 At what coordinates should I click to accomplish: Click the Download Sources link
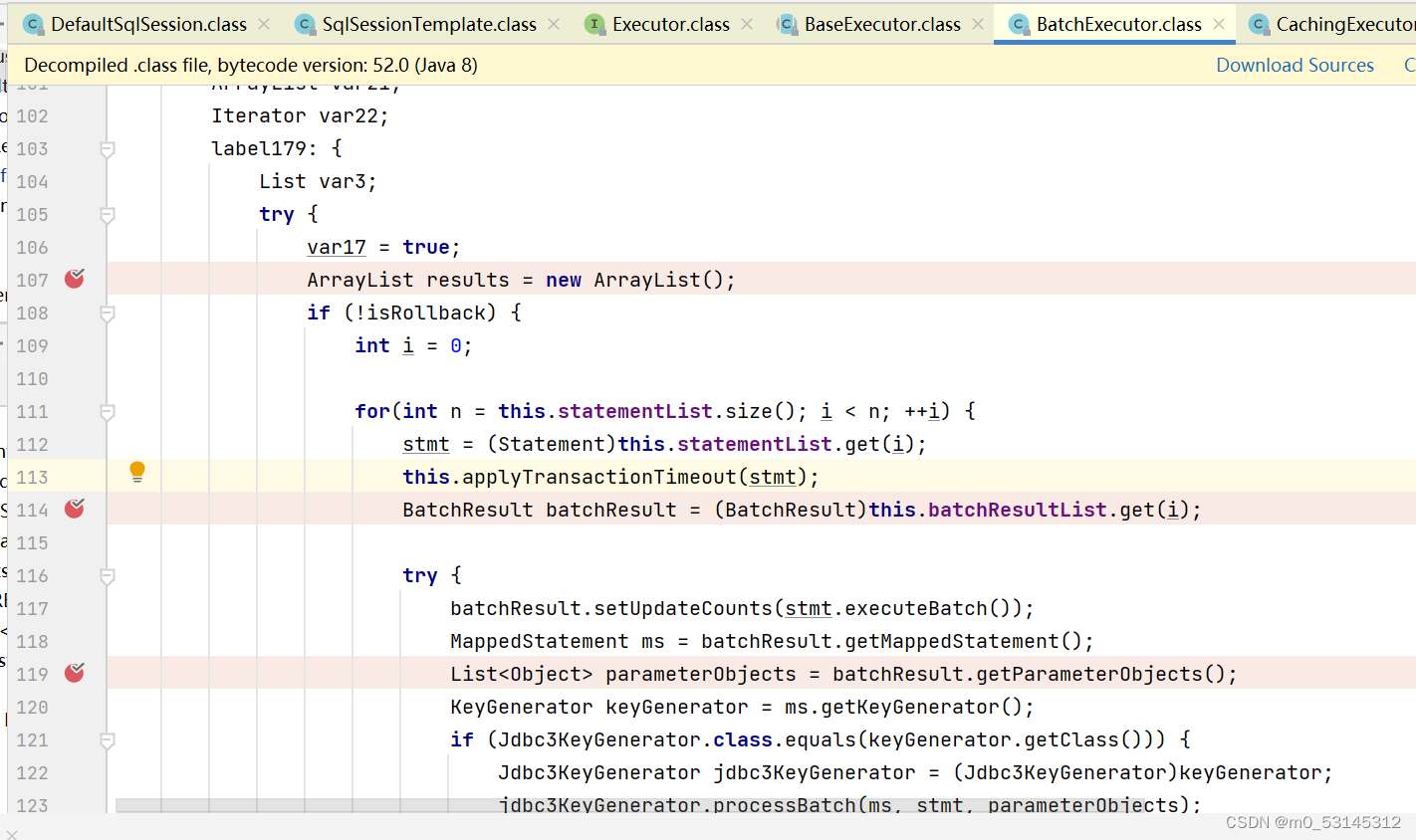pos(1295,65)
